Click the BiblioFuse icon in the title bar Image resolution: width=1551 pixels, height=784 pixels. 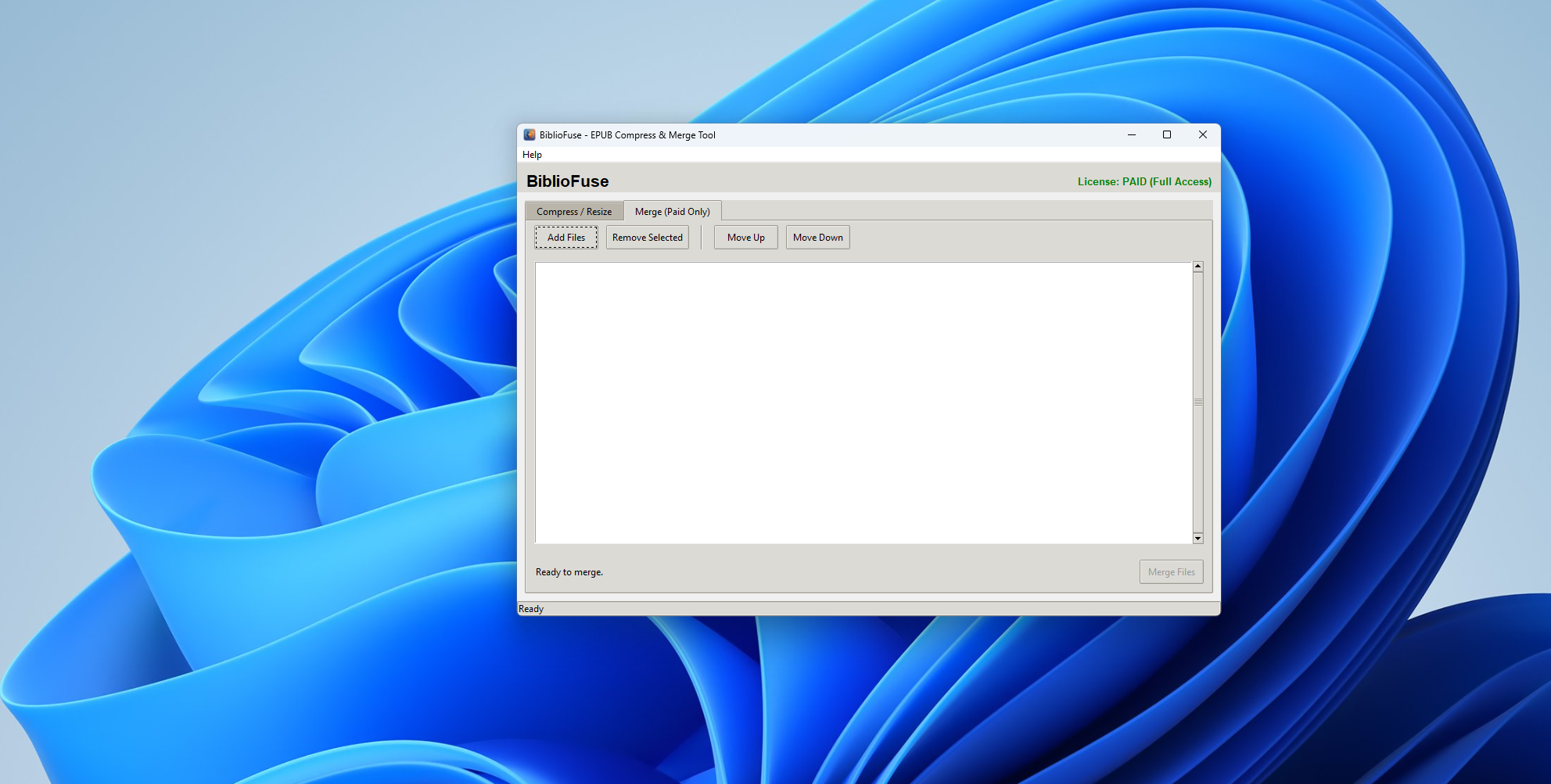[x=529, y=134]
